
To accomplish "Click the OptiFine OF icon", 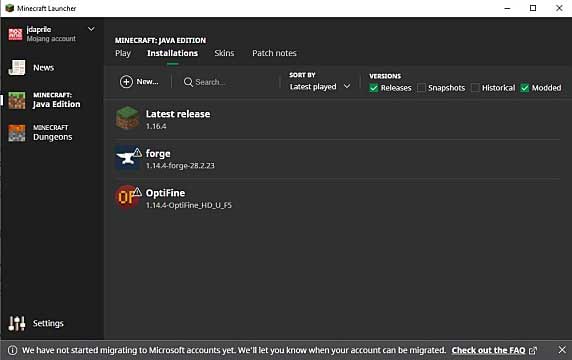I will pos(127,197).
